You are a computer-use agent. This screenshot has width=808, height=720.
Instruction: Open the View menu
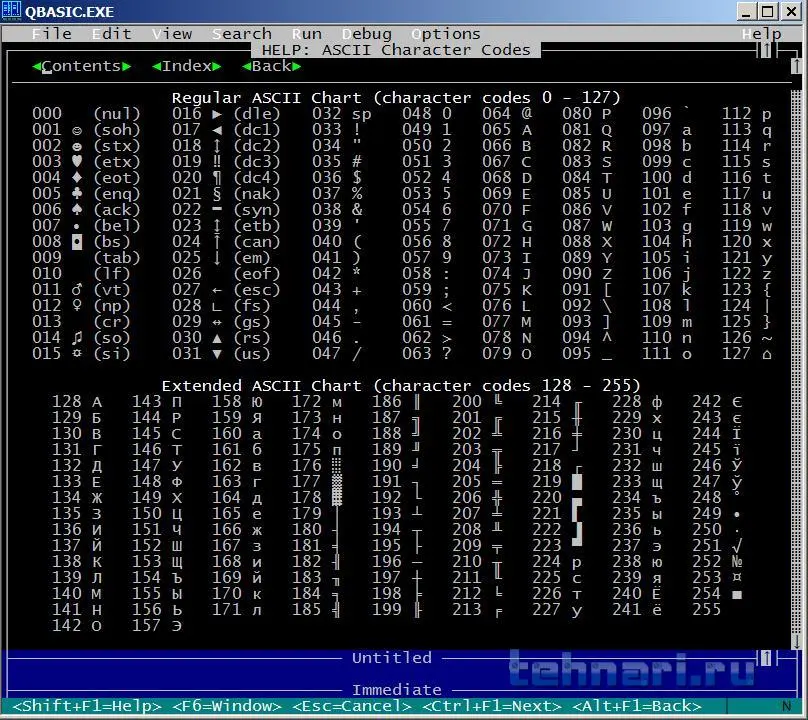tap(172, 34)
